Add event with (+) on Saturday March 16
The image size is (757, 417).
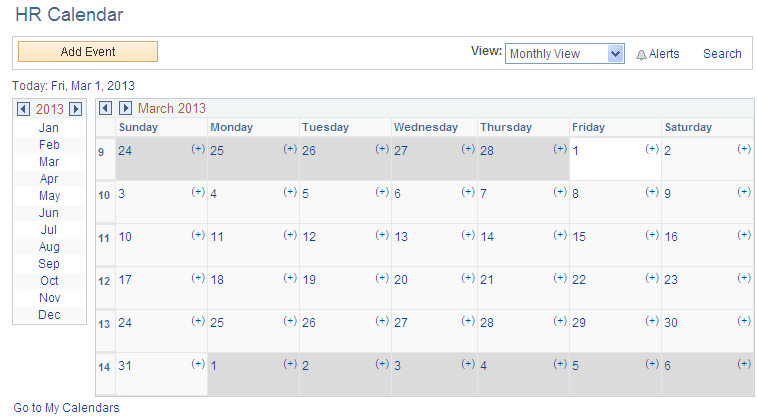pyautogui.click(x=744, y=235)
